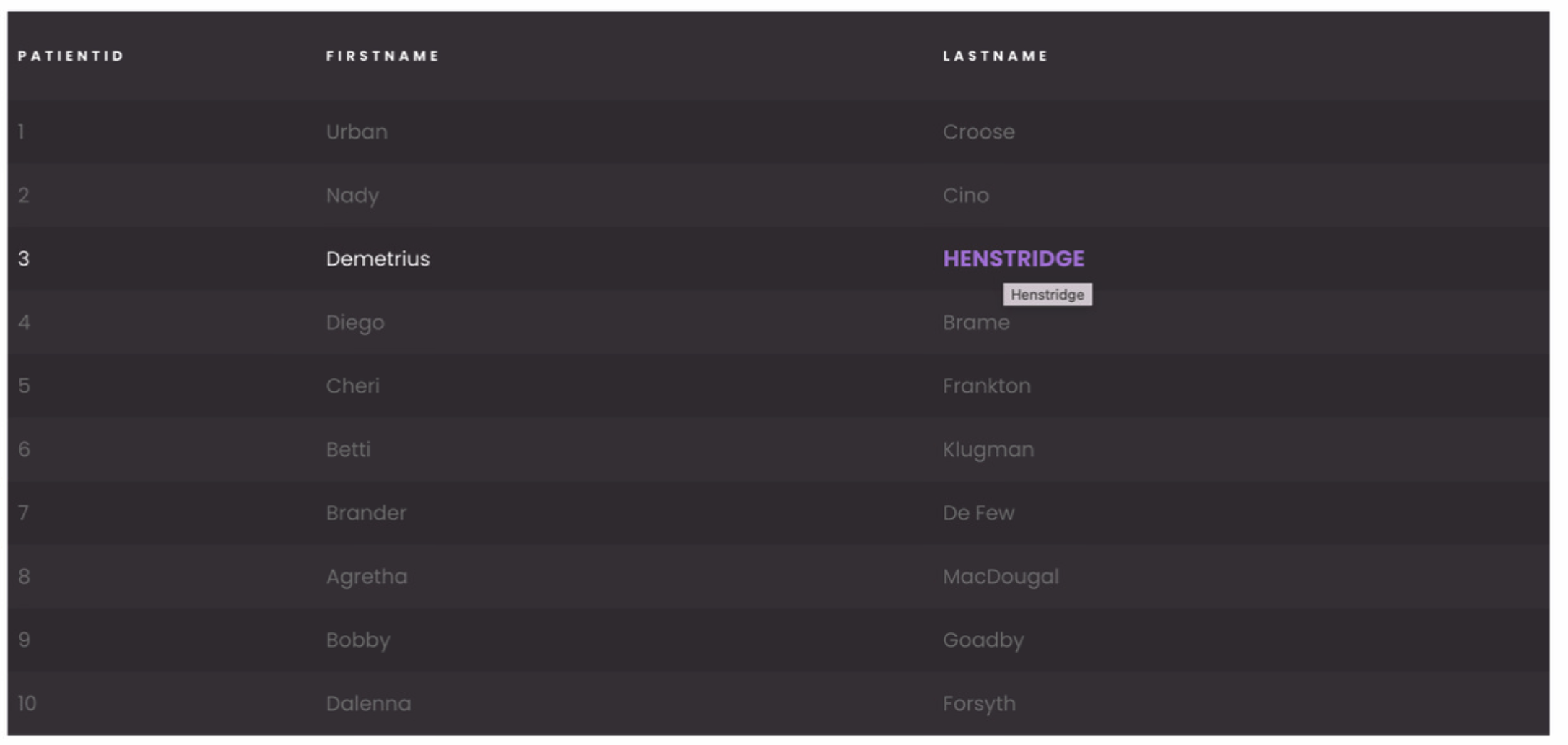Select first name Betti

coord(348,449)
